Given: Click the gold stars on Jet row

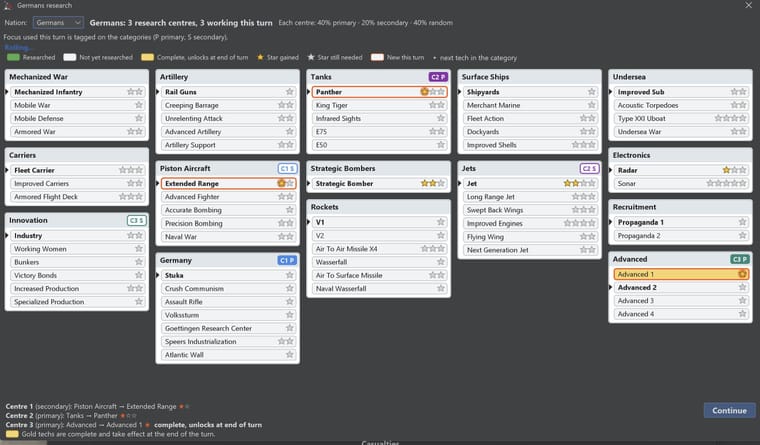Looking at the screenshot, I should tap(571, 183).
